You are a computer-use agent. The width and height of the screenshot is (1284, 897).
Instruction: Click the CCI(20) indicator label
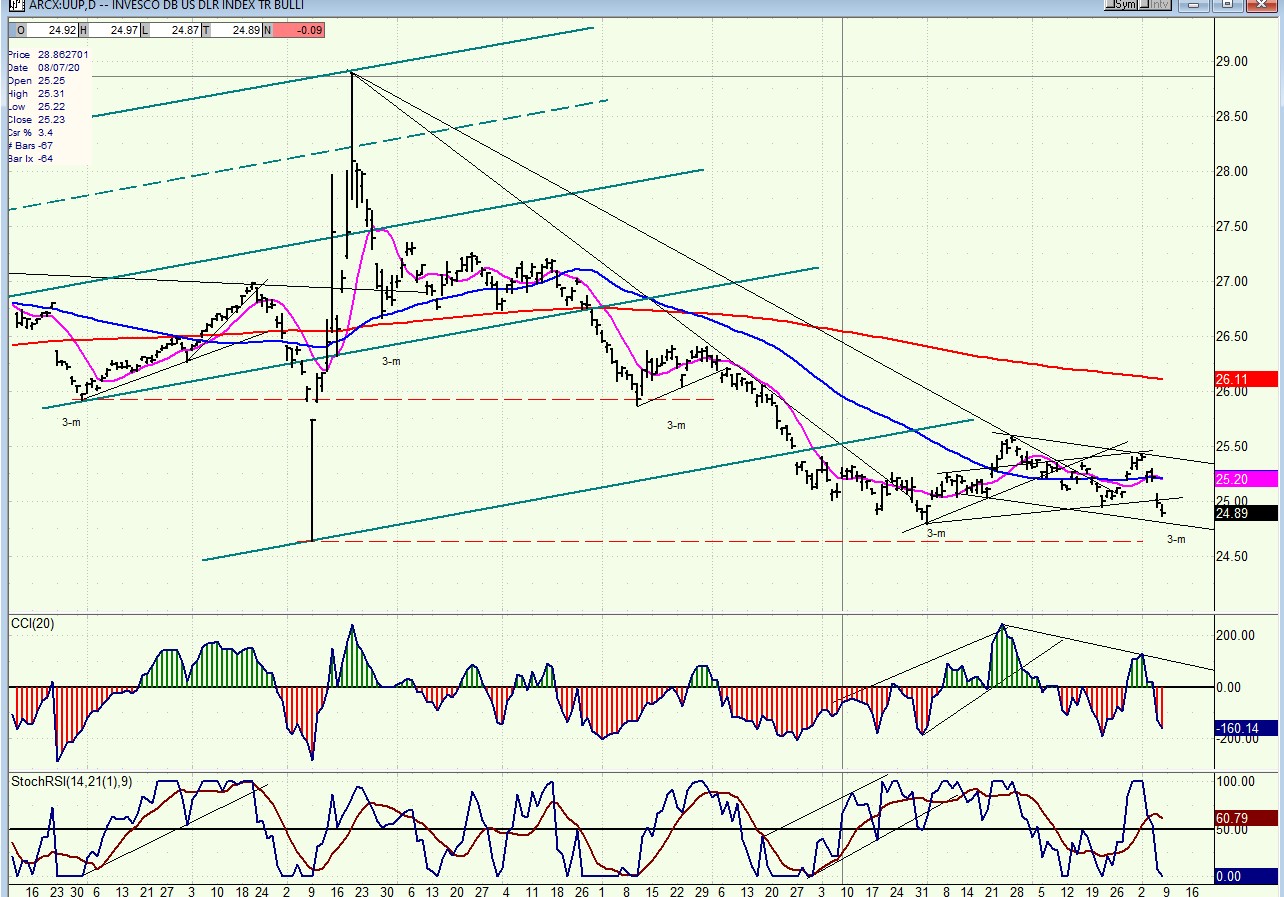(x=33, y=624)
